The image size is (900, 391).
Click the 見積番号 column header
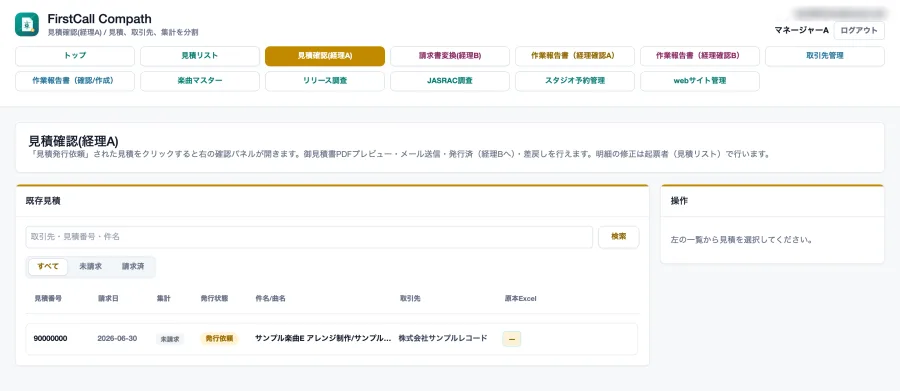(48, 299)
